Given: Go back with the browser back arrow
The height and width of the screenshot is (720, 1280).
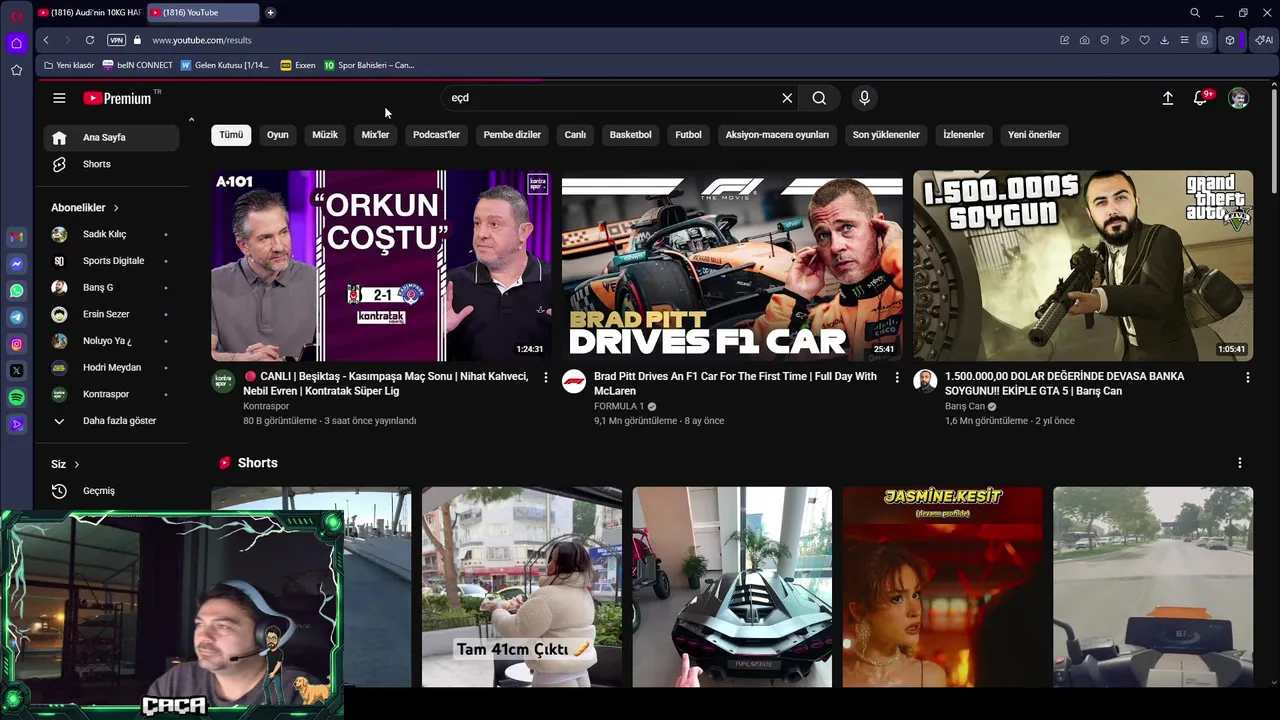Looking at the screenshot, I should [x=46, y=40].
